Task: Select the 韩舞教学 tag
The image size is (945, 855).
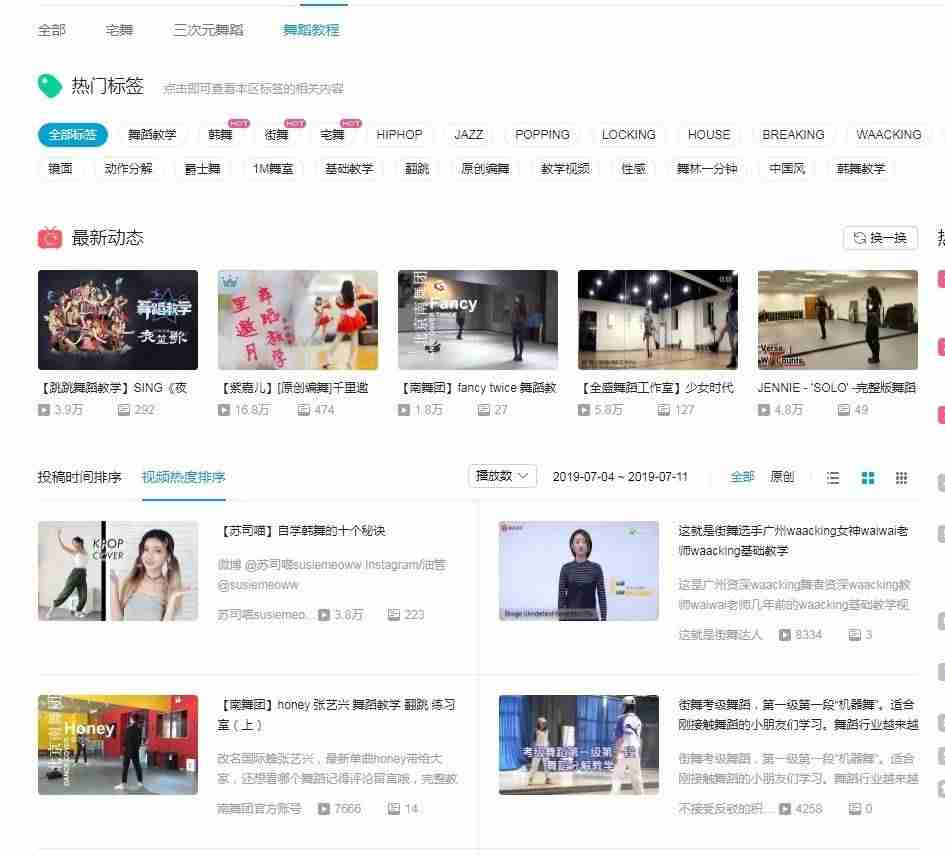Action: pyautogui.click(x=861, y=169)
